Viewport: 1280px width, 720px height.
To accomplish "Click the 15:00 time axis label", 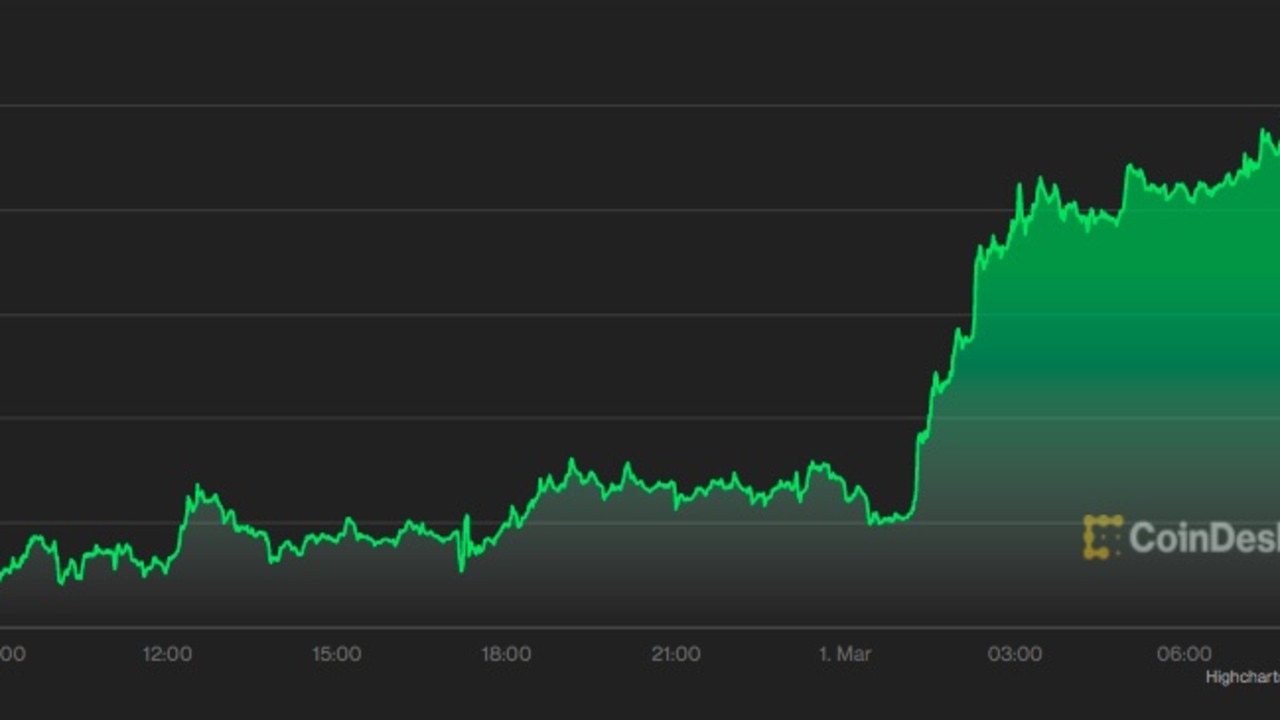I will point(336,654).
